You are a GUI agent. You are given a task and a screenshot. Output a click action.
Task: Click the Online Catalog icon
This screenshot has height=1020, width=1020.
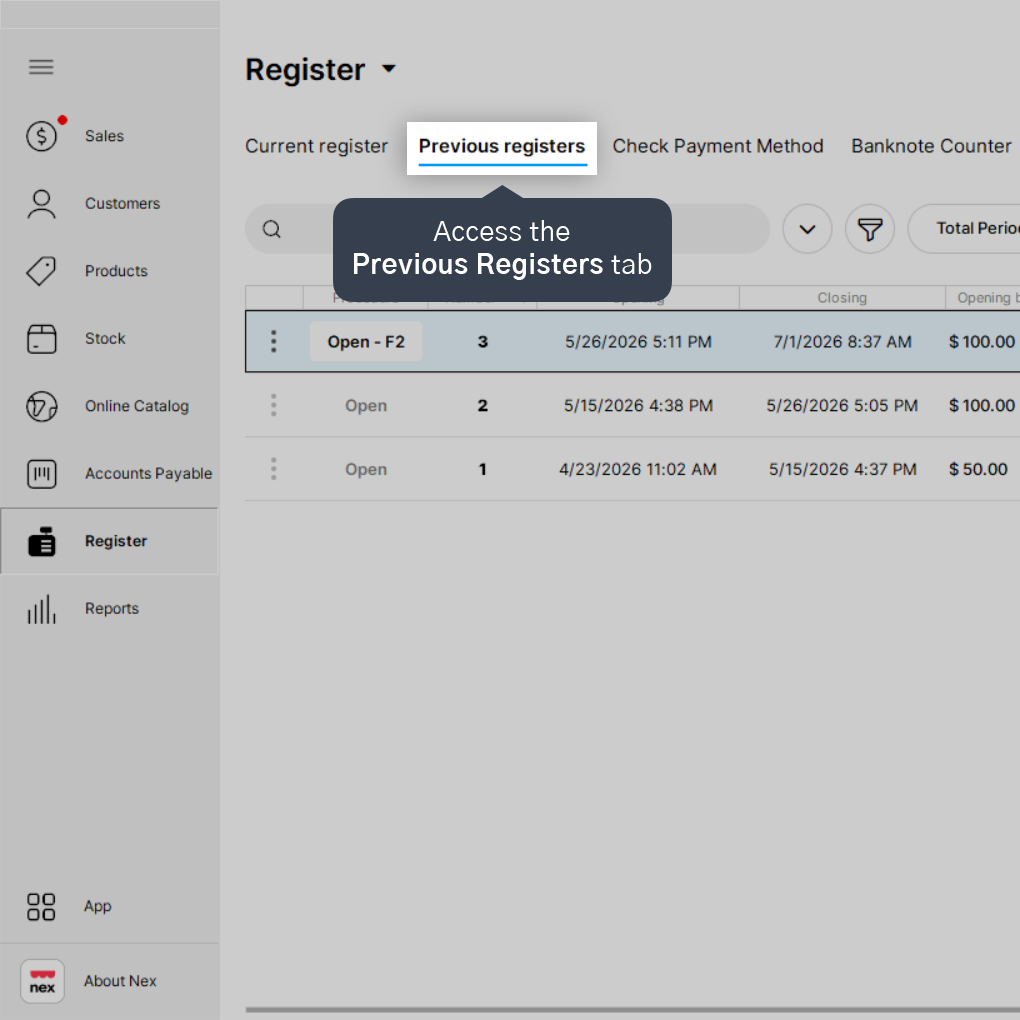pyautogui.click(x=42, y=407)
